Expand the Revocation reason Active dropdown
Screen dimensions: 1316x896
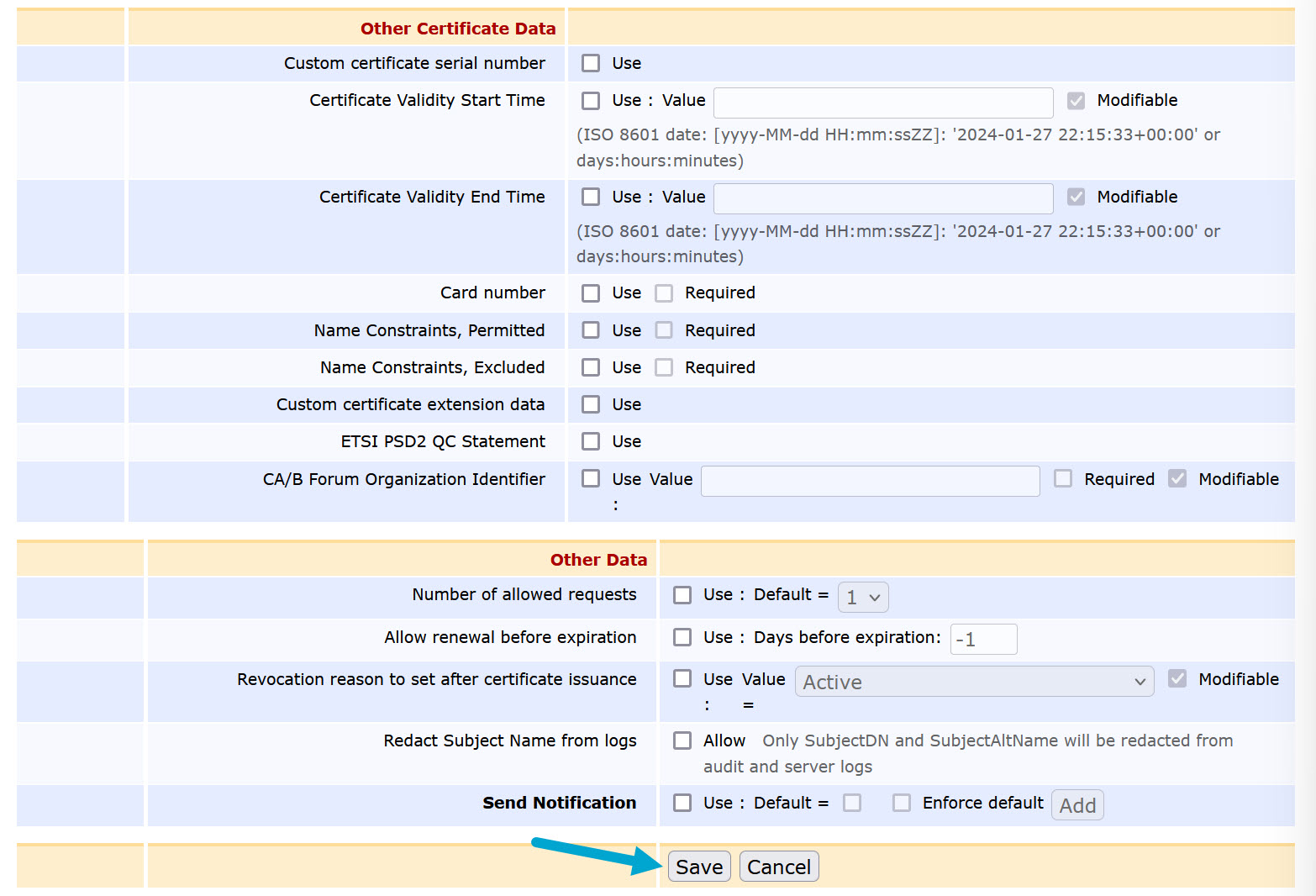[x=974, y=682]
